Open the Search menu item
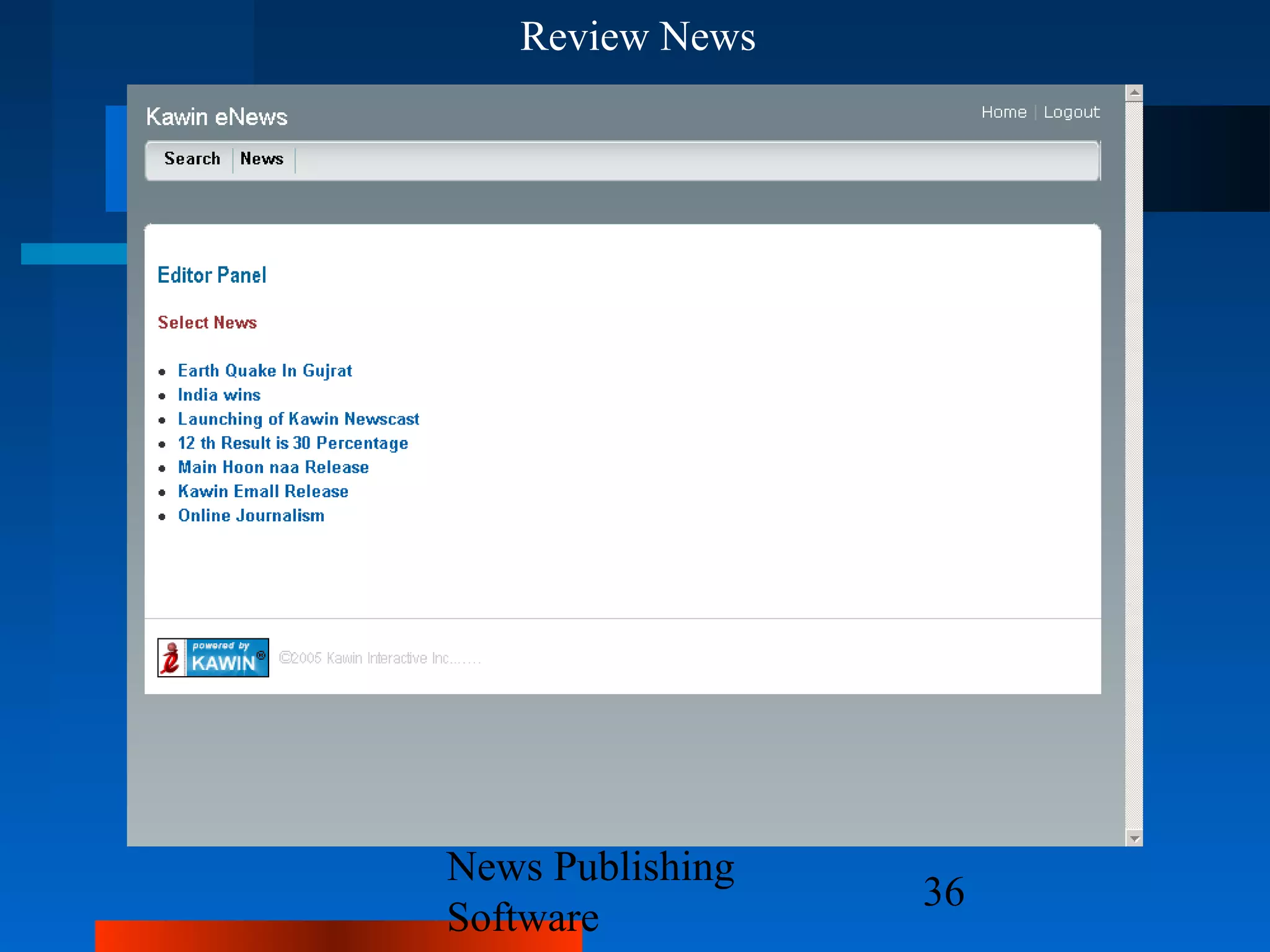1270x952 pixels. (192, 159)
